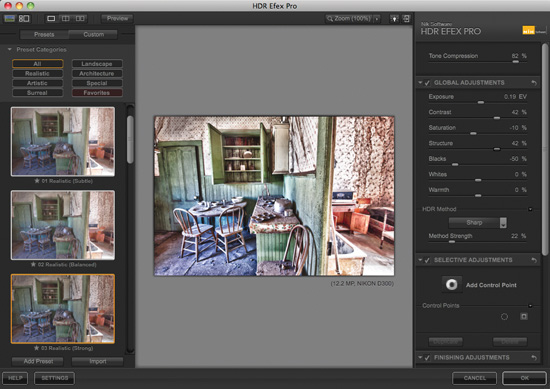Change the background color with the lightbulb icon
550x389 pixels.
click(x=394, y=19)
